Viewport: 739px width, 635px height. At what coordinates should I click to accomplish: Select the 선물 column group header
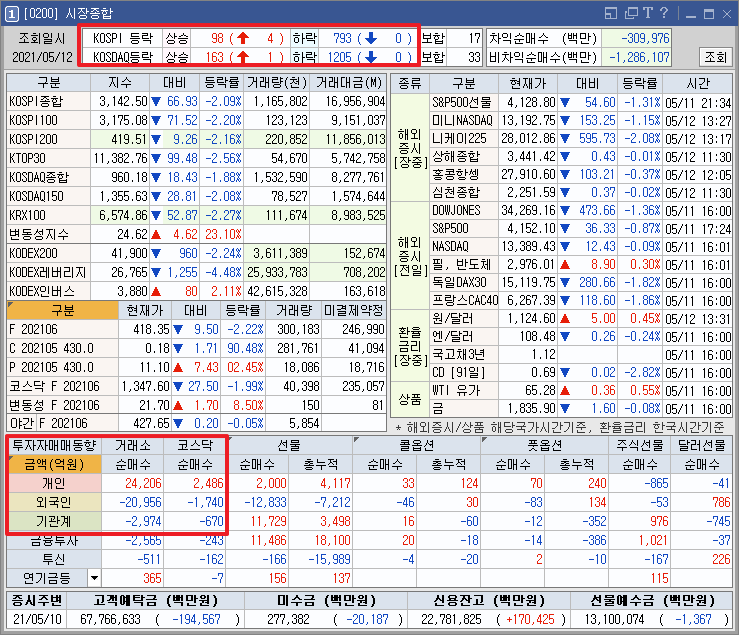[289, 445]
